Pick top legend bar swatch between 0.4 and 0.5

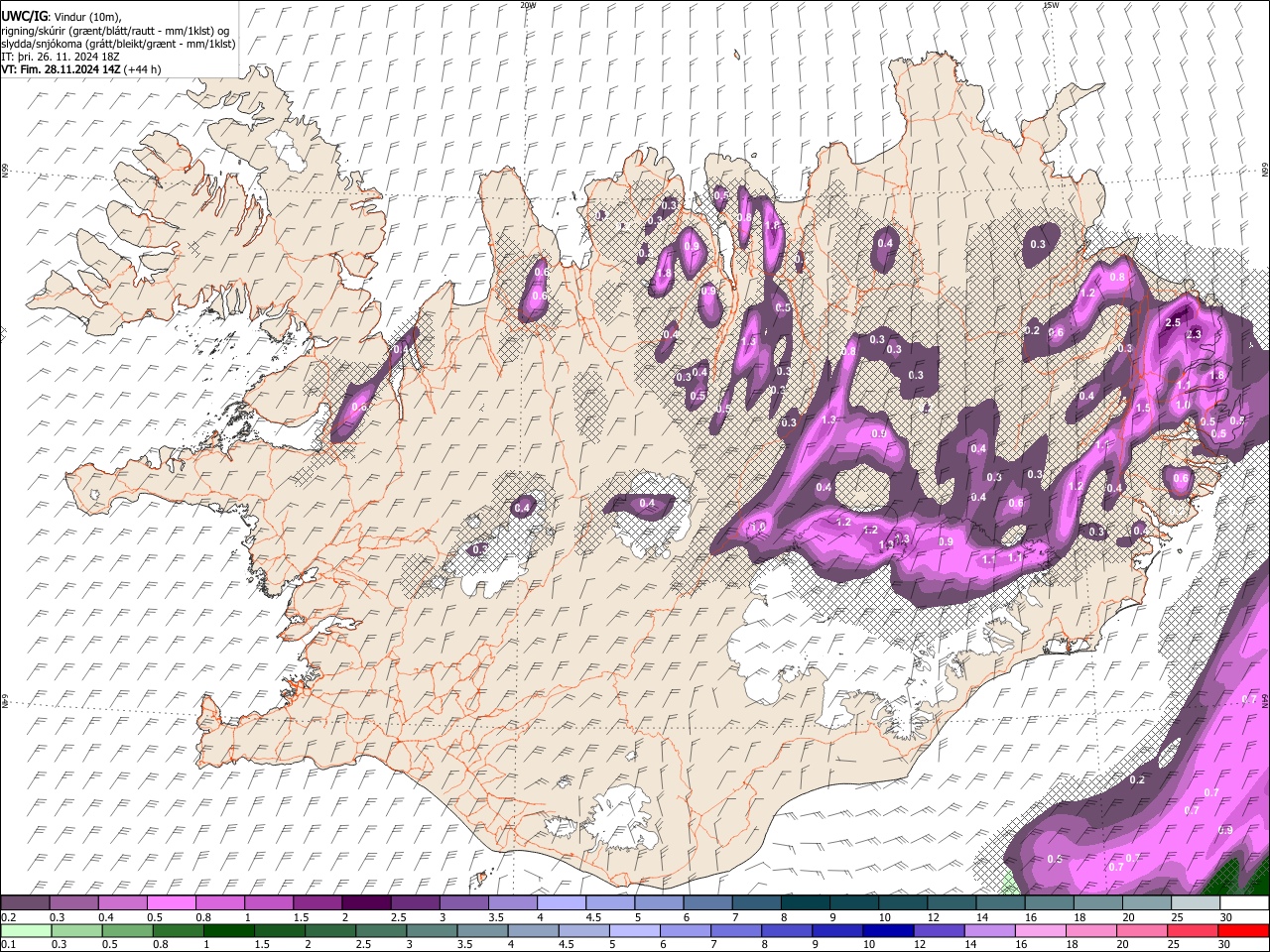pyautogui.click(x=122, y=903)
